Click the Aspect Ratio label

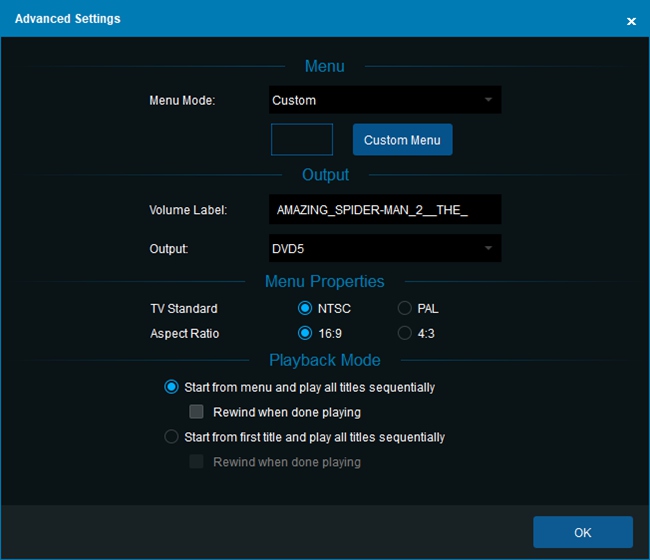184,333
